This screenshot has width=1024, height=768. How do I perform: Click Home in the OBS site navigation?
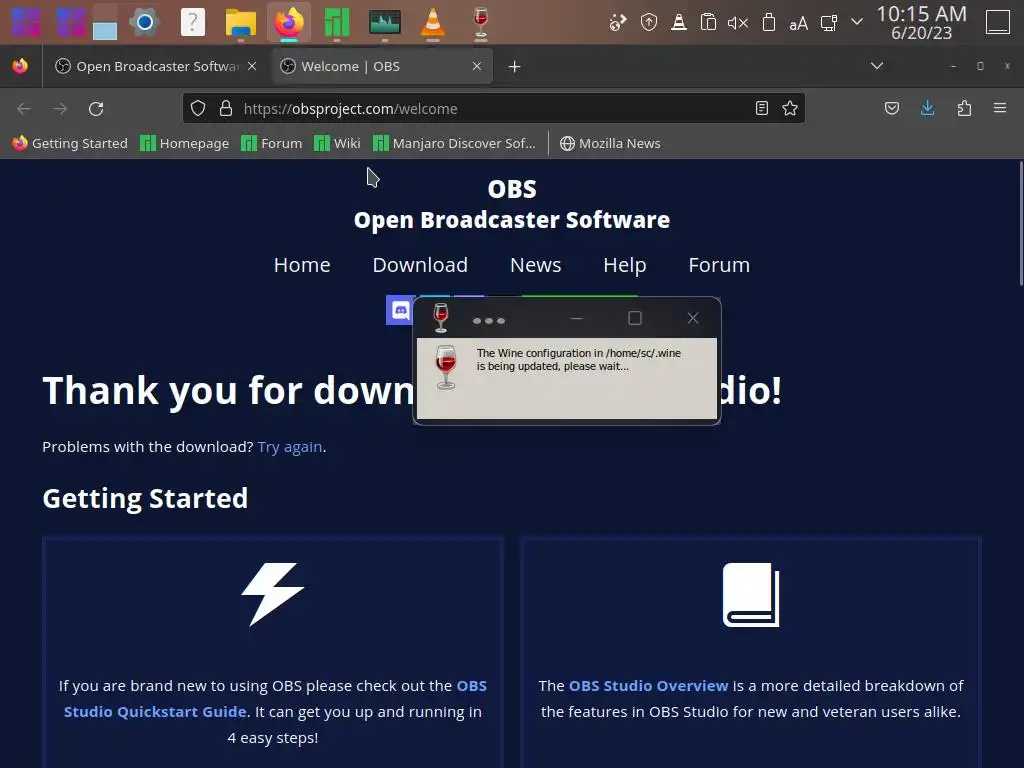point(302,265)
